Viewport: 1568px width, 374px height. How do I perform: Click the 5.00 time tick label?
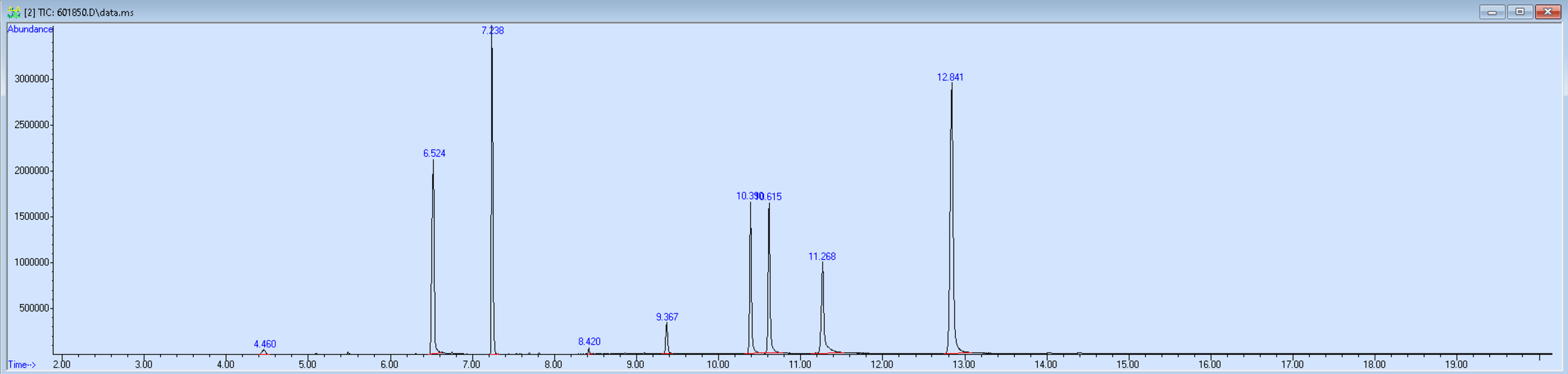point(307,364)
